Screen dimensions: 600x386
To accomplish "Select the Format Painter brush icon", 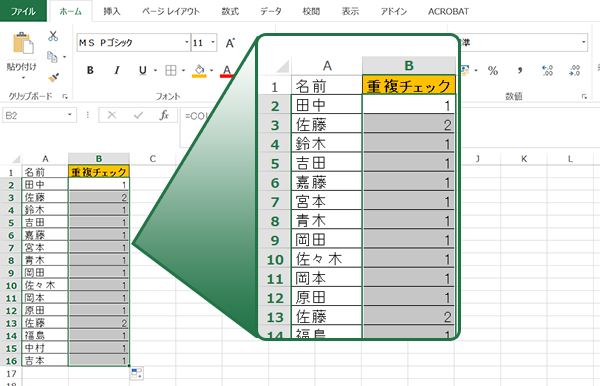I will pos(53,77).
